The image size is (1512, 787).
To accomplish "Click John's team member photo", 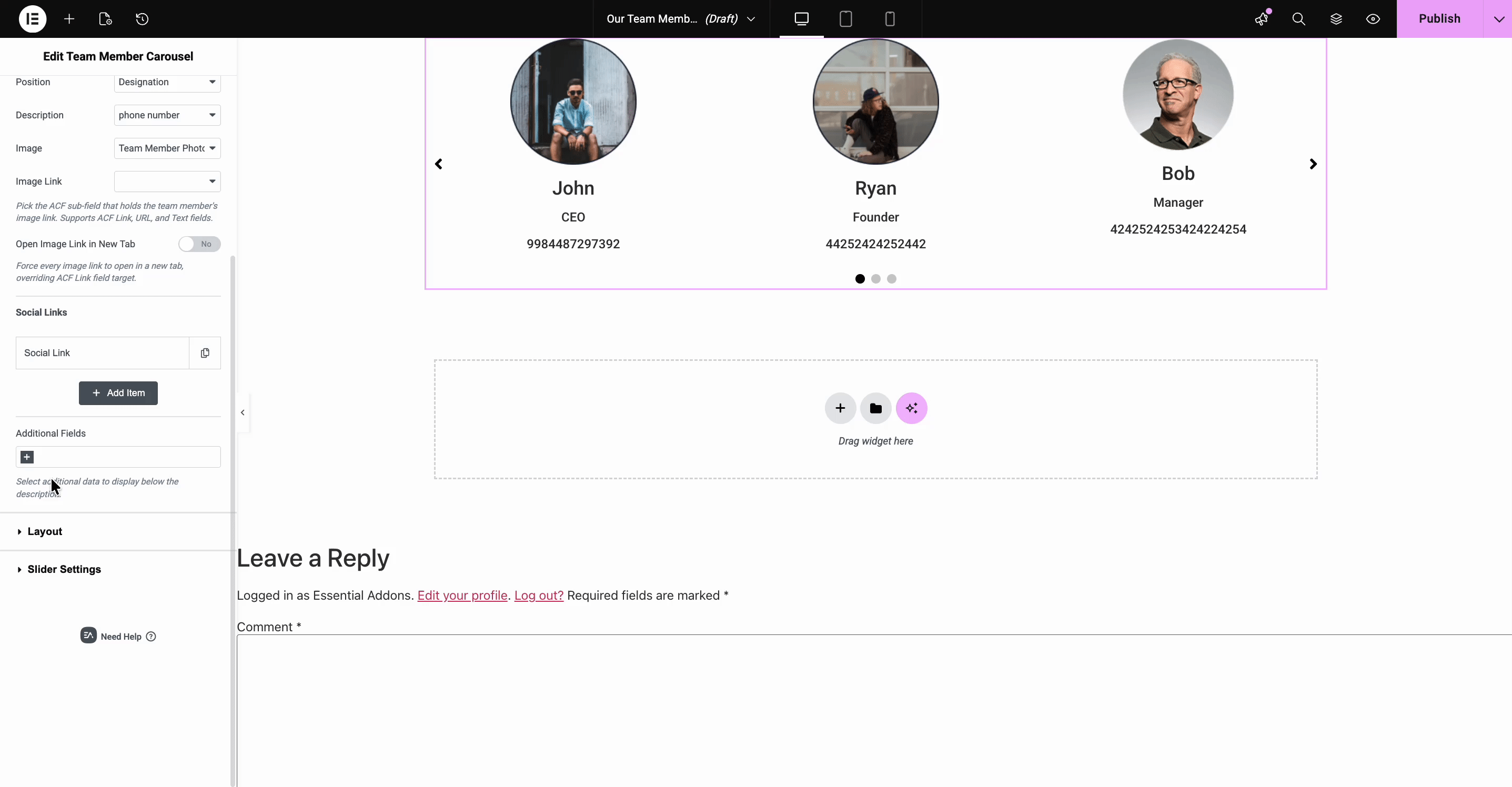I will point(573,102).
